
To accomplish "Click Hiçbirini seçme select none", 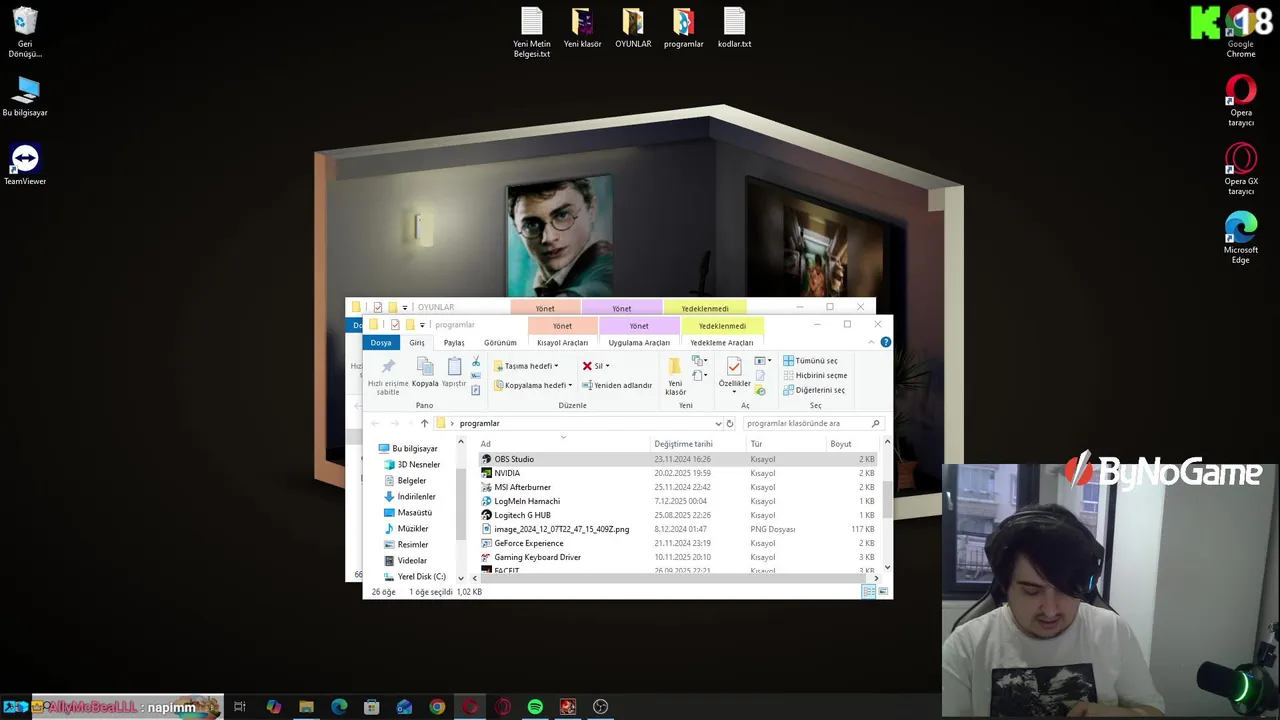I will (x=815, y=376).
